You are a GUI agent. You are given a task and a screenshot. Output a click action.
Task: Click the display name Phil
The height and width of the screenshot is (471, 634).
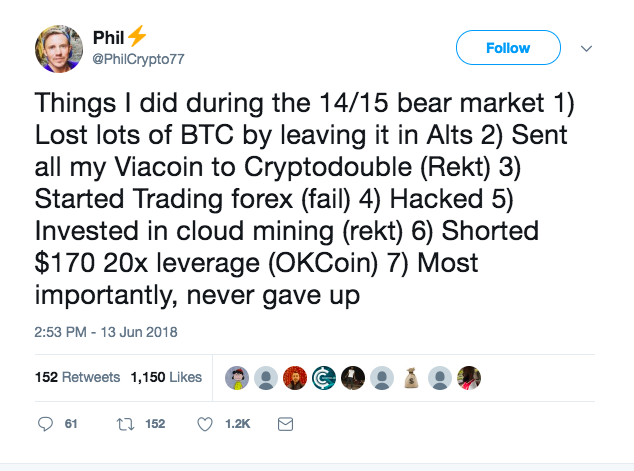pos(108,38)
